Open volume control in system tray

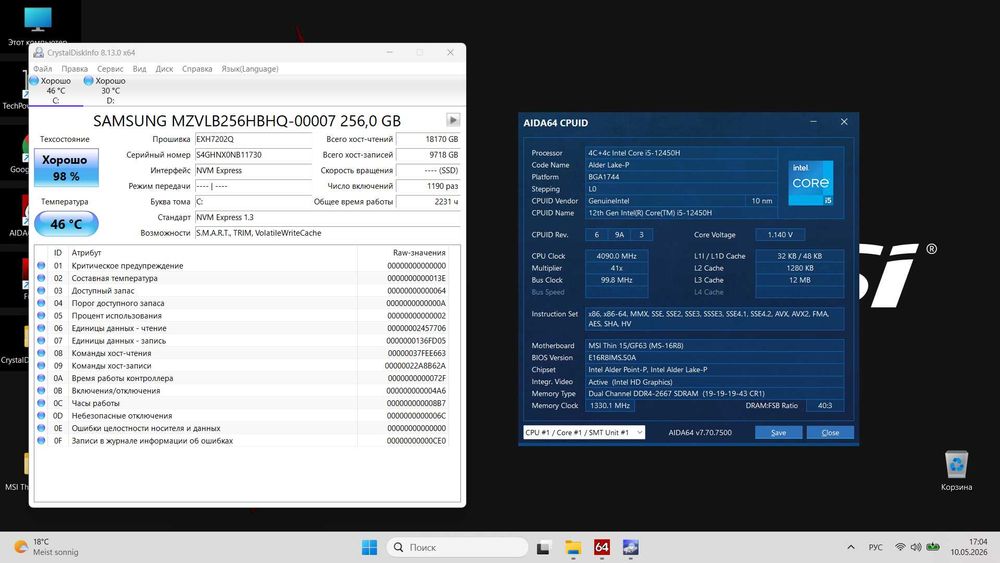click(x=916, y=547)
